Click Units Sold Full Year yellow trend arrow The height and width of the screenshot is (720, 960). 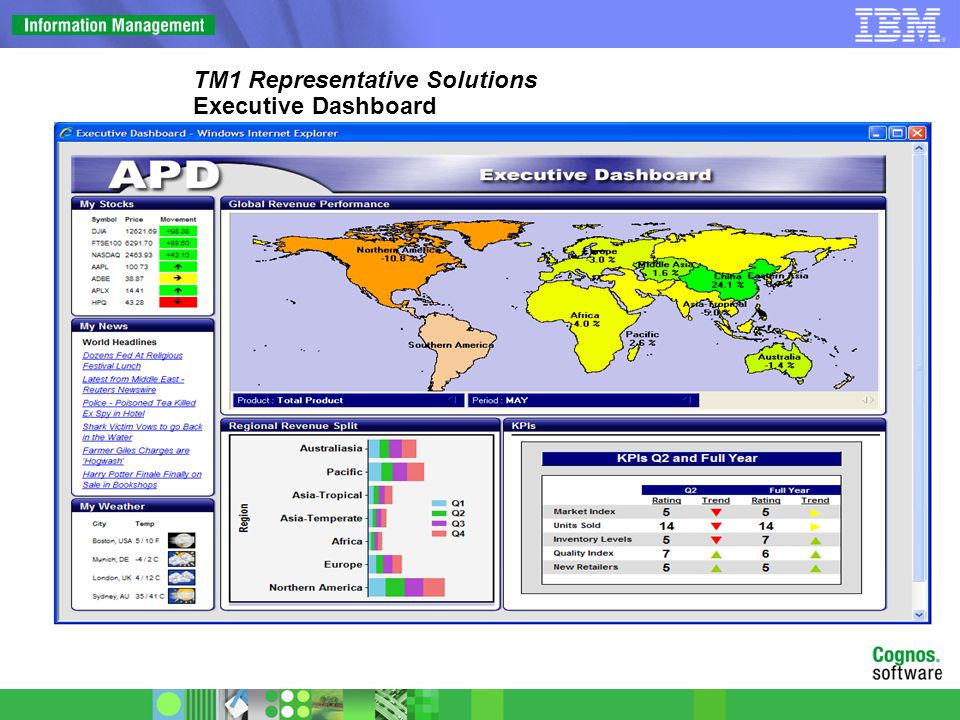[x=815, y=527]
